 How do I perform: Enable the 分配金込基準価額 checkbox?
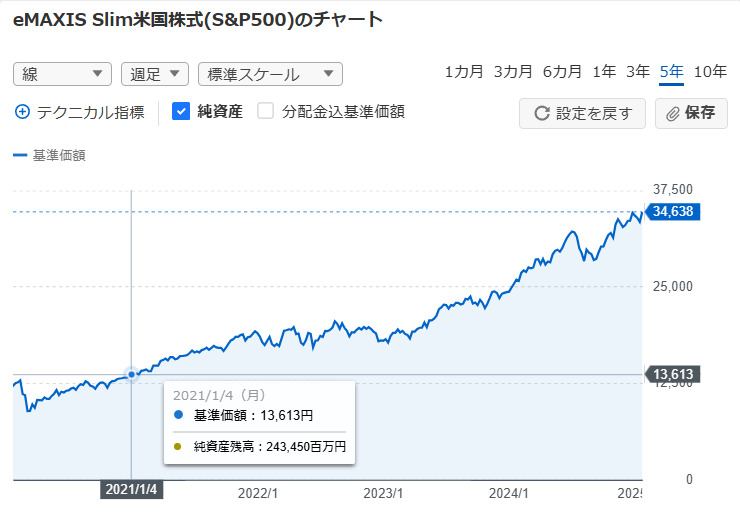tap(265, 111)
